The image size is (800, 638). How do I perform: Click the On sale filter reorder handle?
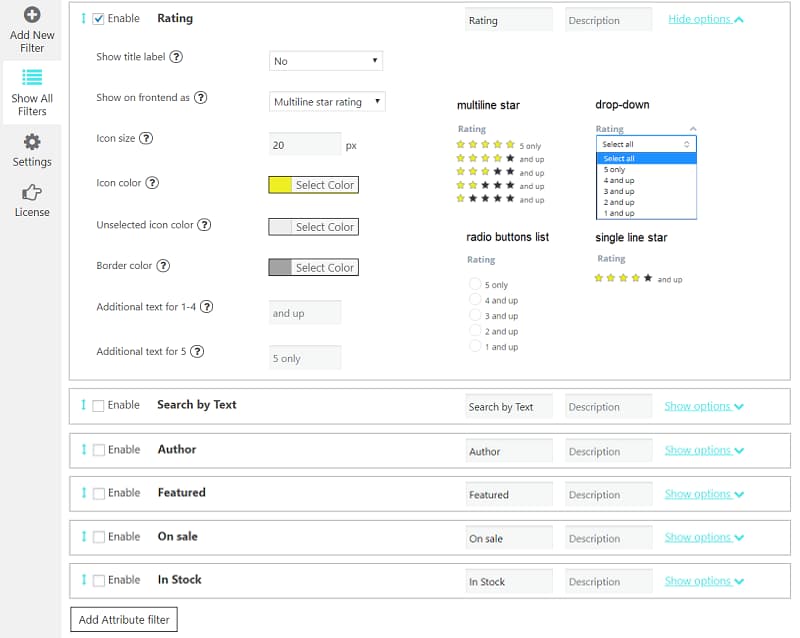(84, 536)
